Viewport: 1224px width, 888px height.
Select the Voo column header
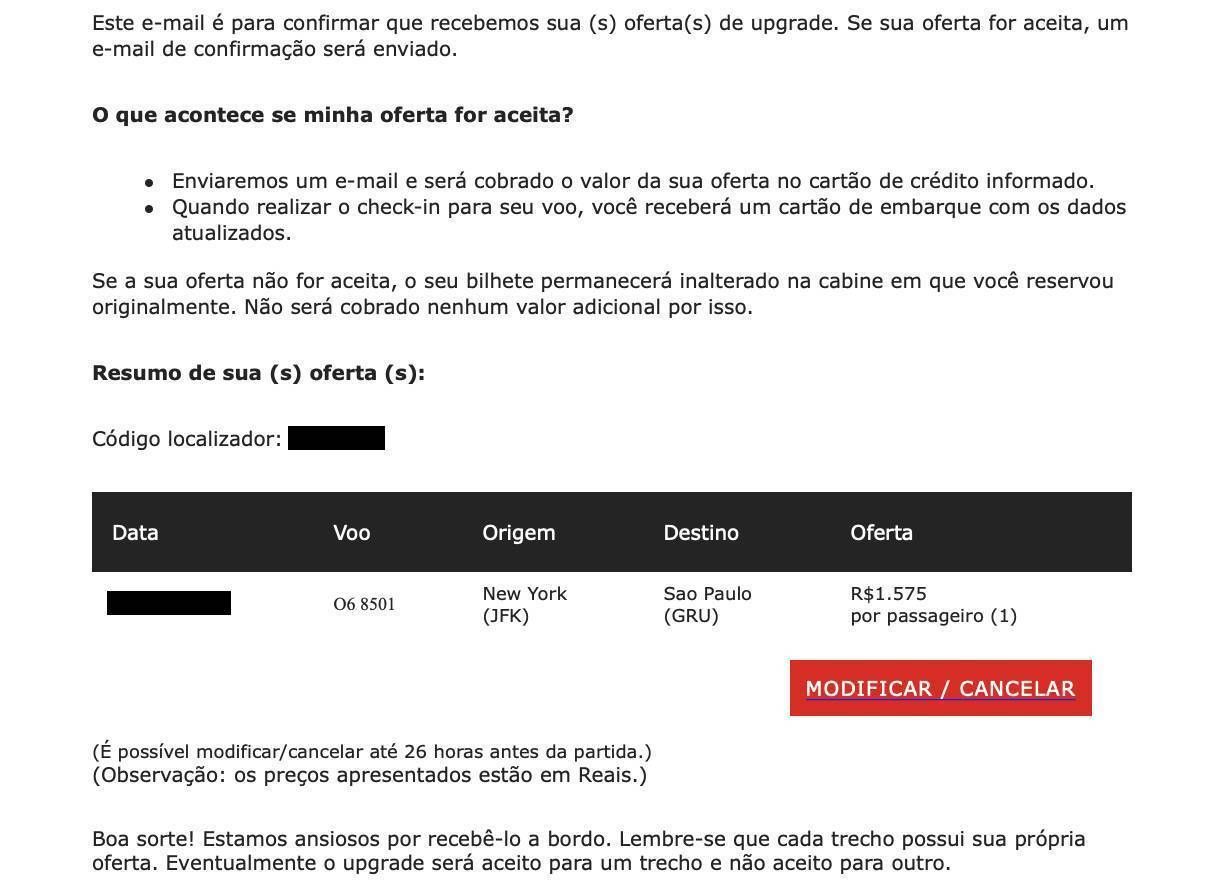click(x=352, y=533)
